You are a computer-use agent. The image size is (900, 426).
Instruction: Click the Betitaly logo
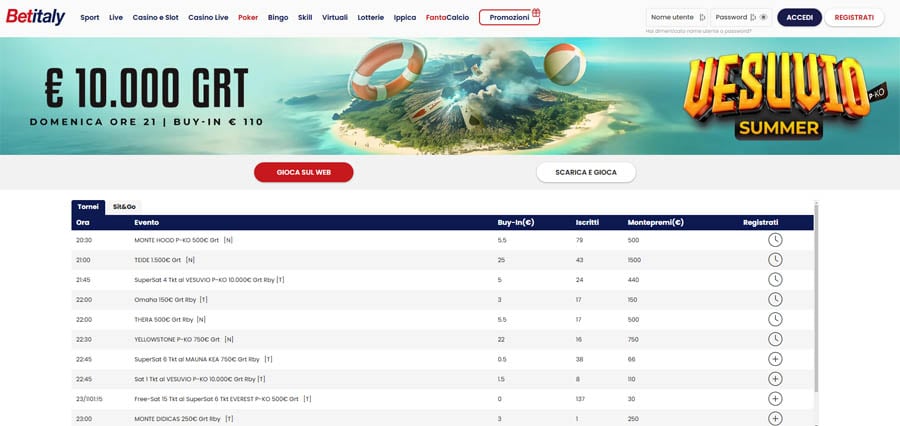point(36,17)
